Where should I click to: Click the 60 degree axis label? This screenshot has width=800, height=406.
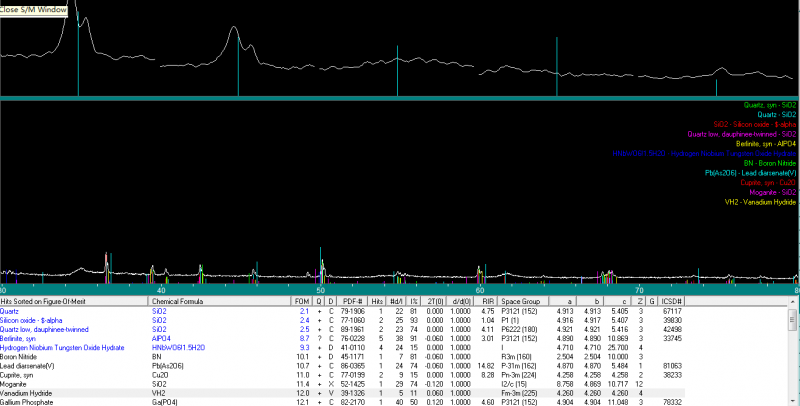[x=480, y=290]
